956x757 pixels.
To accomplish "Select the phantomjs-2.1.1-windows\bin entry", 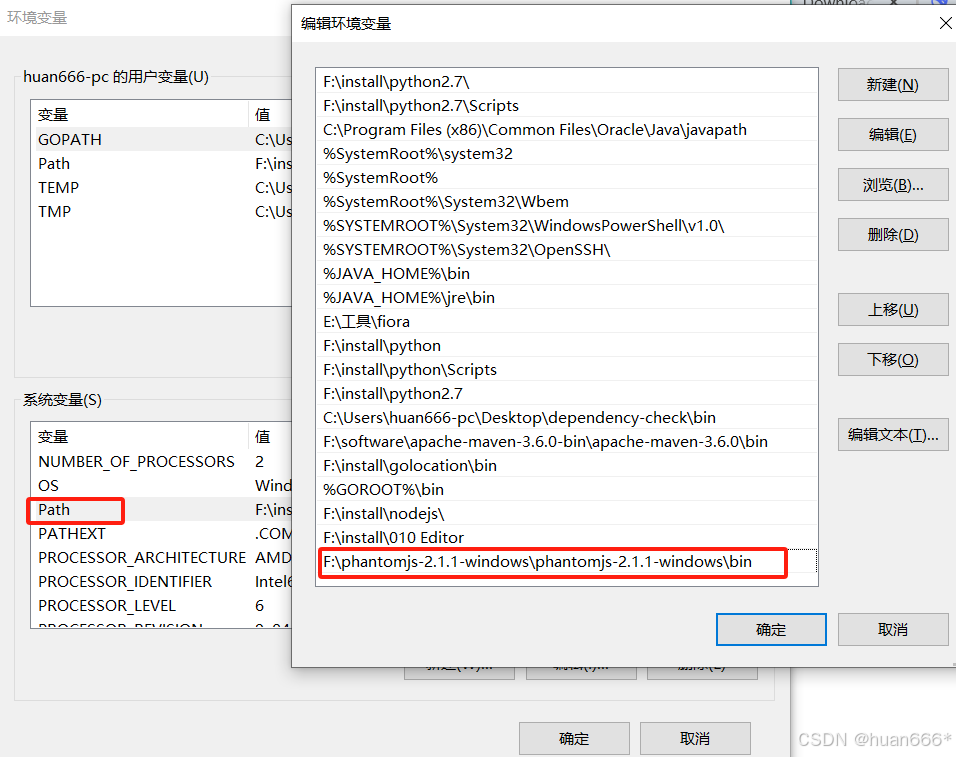I will (567, 562).
